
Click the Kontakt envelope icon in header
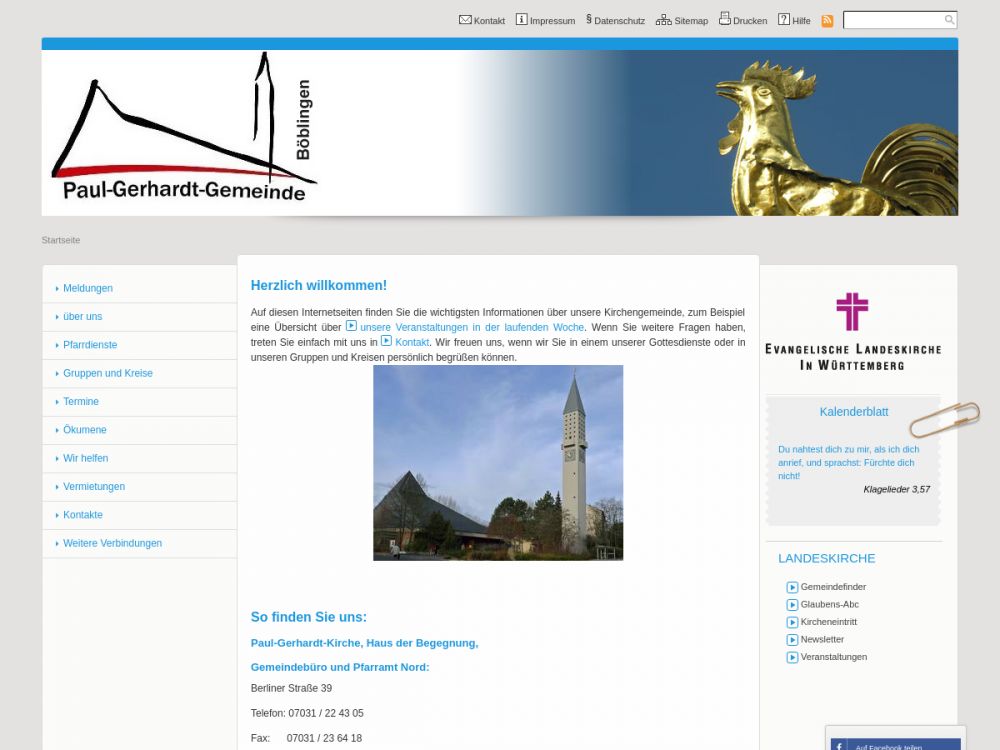click(465, 19)
